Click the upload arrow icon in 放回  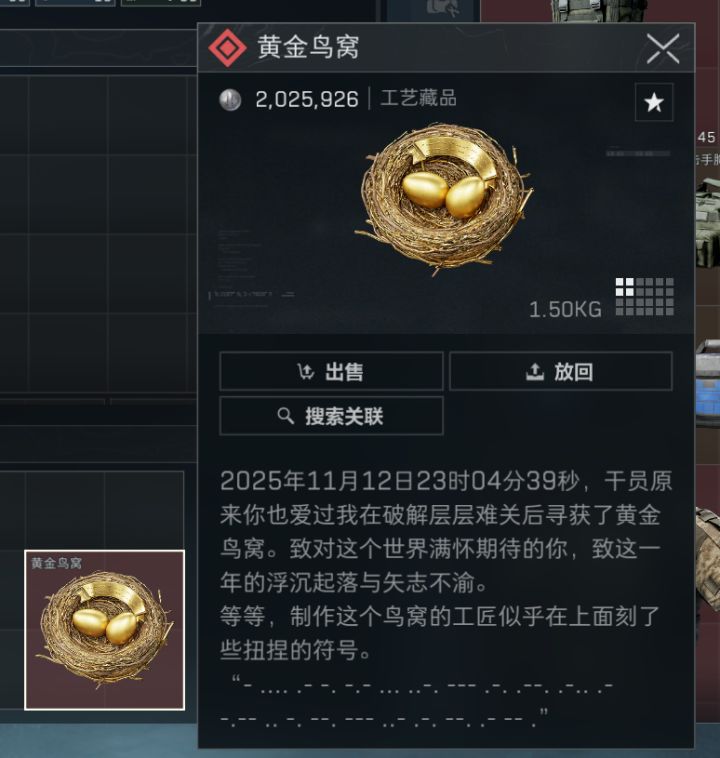[x=535, y=371]
